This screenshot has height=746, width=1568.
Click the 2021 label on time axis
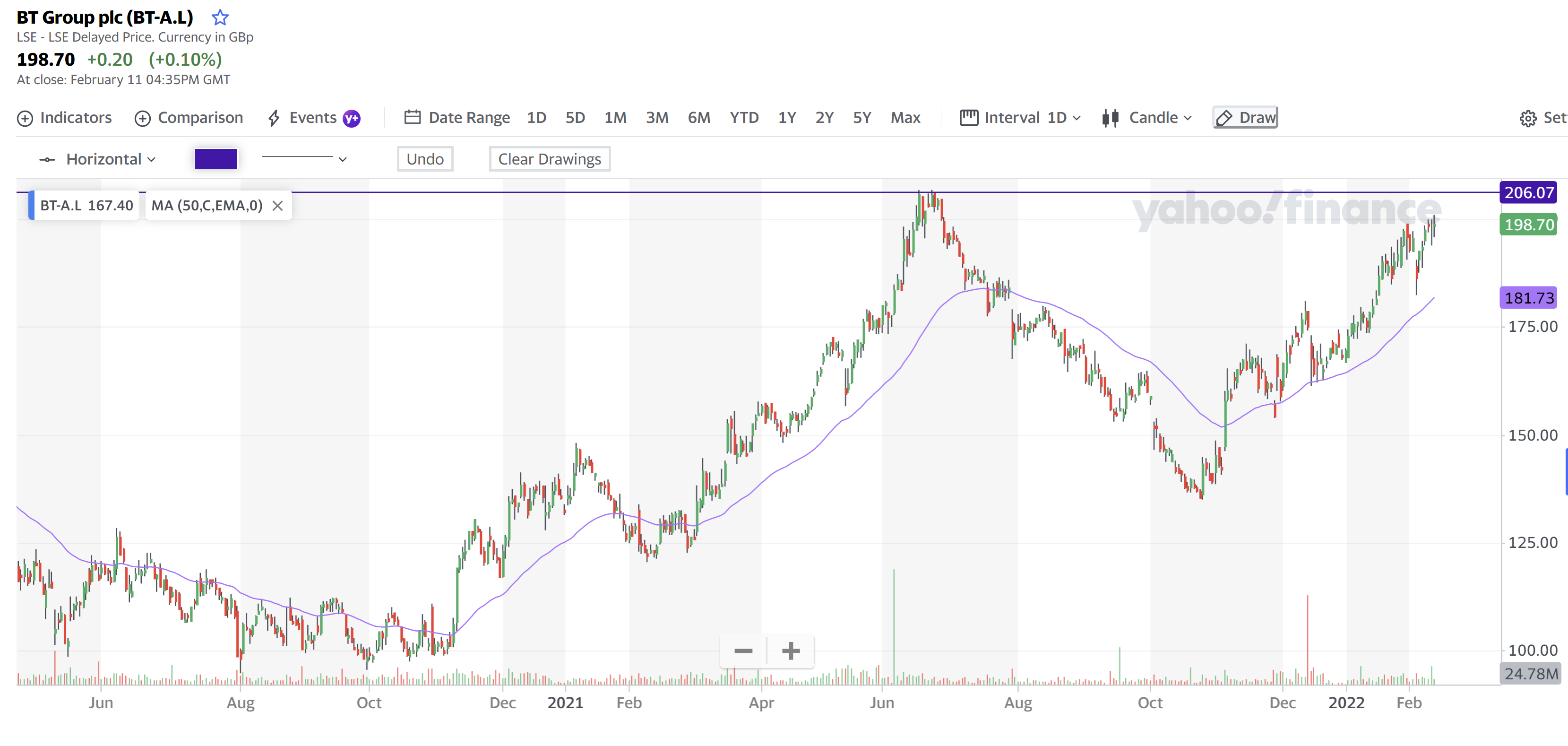point(565,702)
